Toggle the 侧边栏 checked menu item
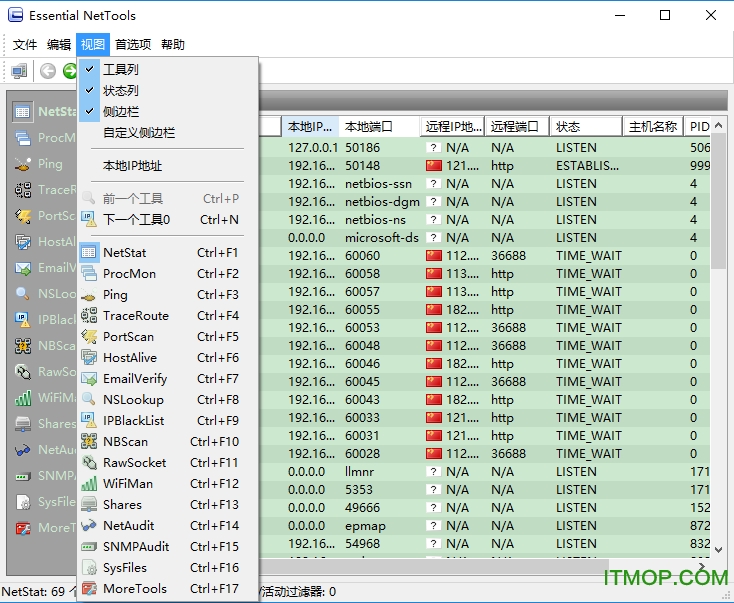 point(168,111)
